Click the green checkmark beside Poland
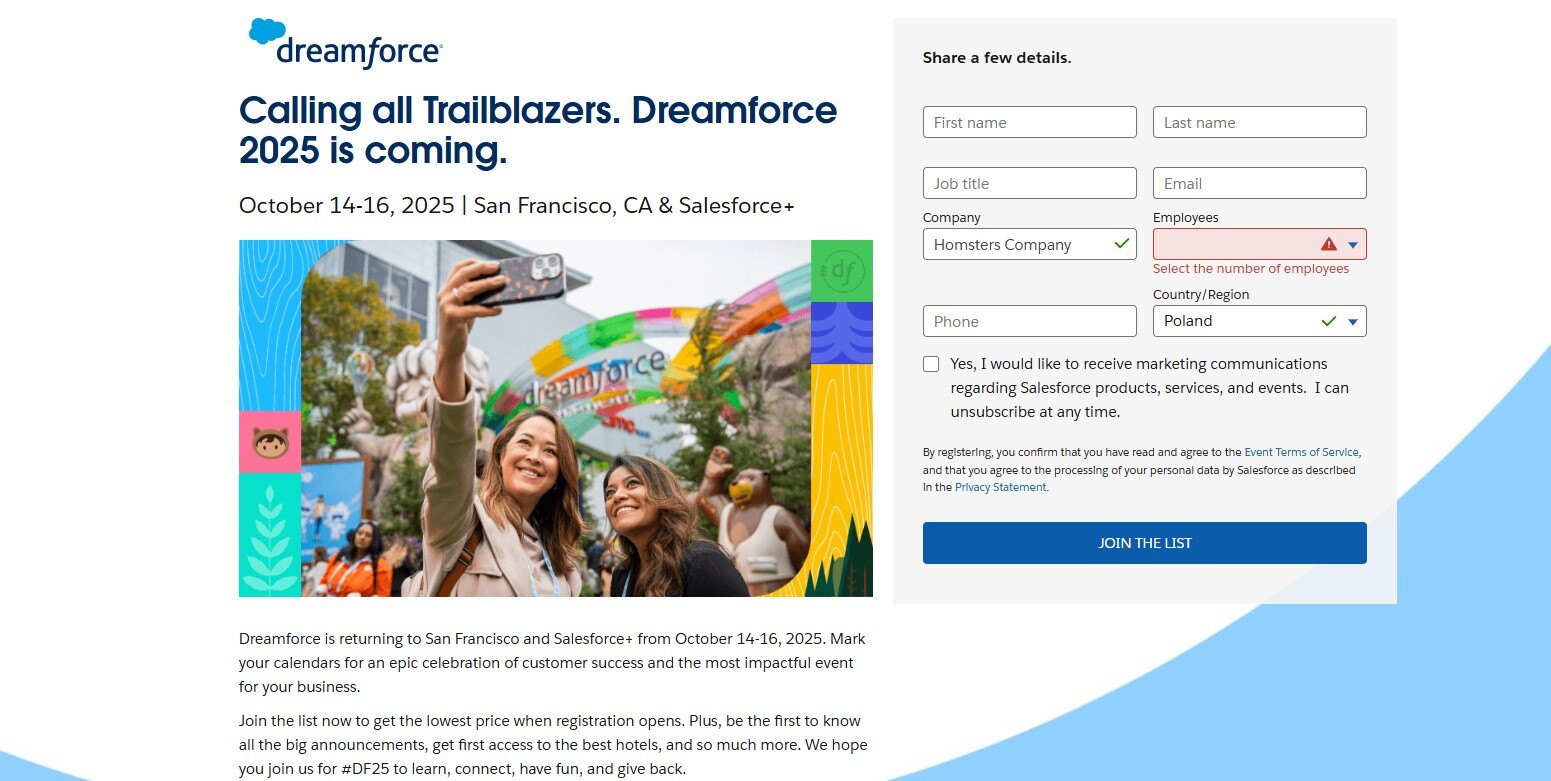The width and height of the screenshot is (1551, 781). tap(1328, 321)
